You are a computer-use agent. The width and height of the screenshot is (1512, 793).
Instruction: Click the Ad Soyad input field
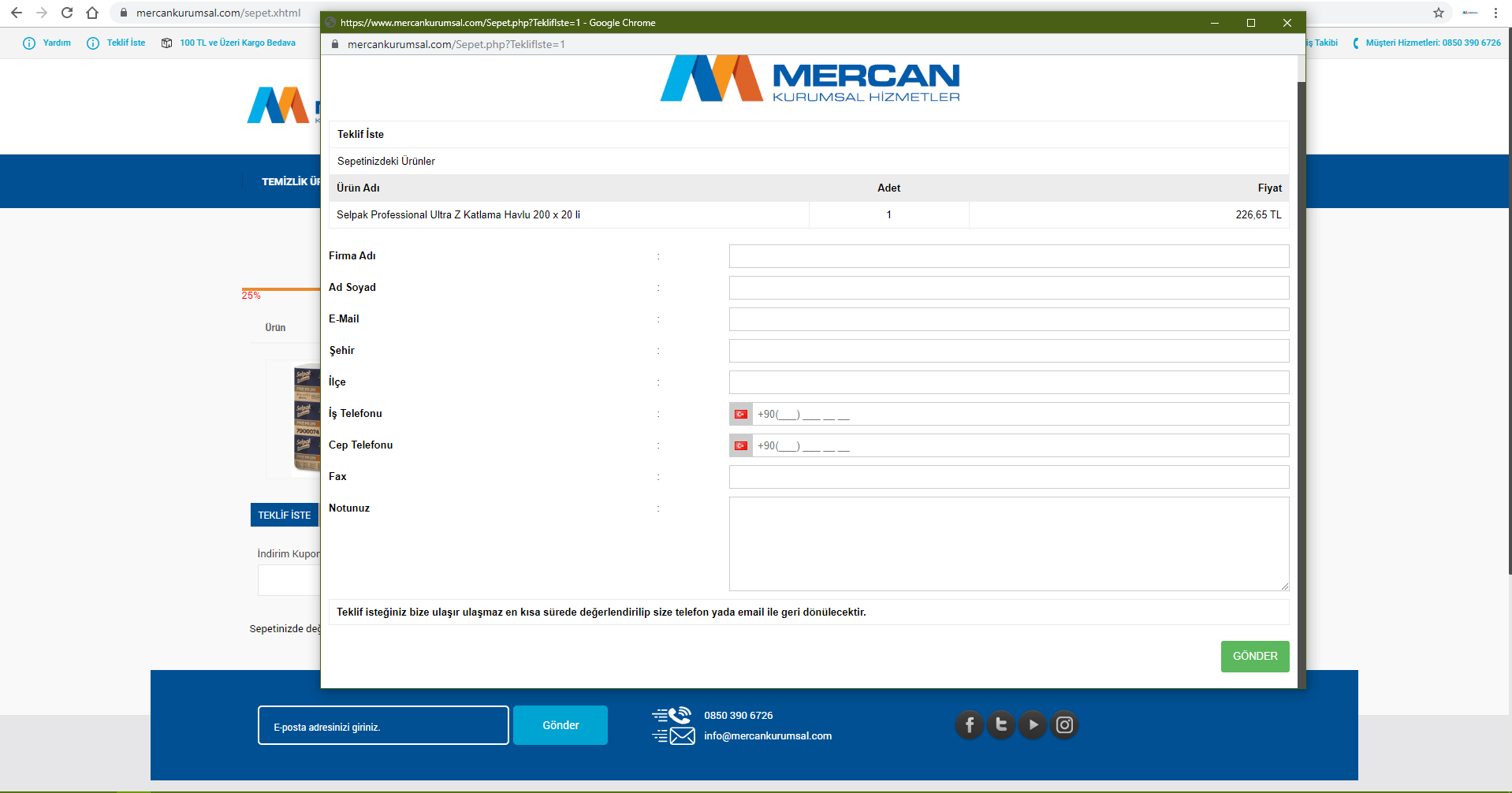(1009, 288)
